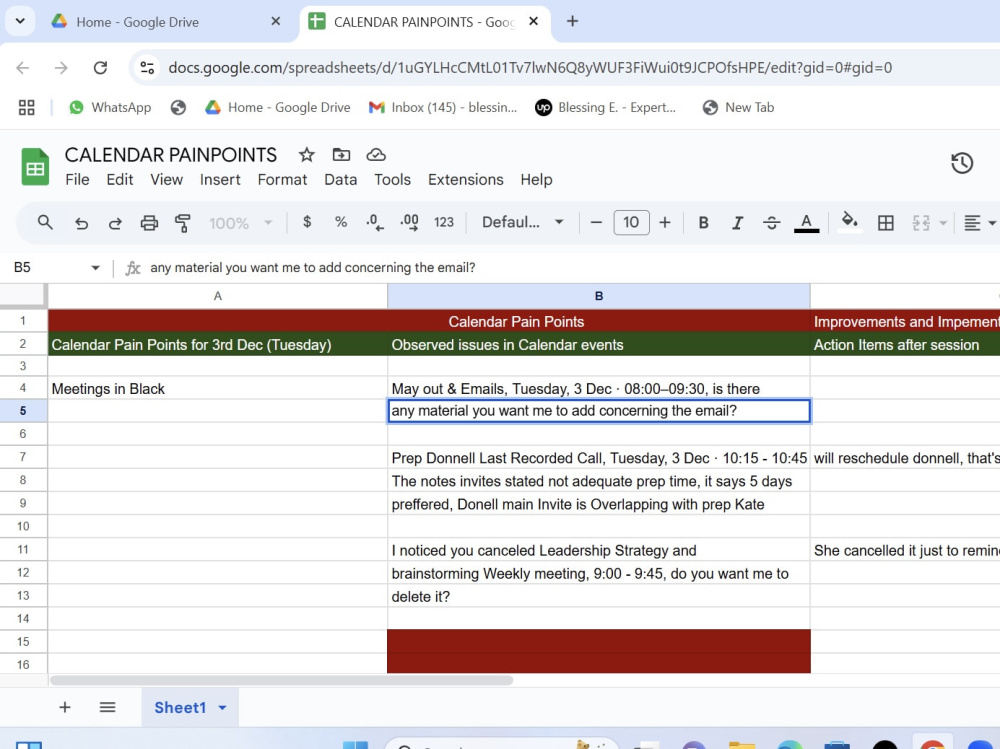
Task: Open the View menu
Action: tap(166, 179)
